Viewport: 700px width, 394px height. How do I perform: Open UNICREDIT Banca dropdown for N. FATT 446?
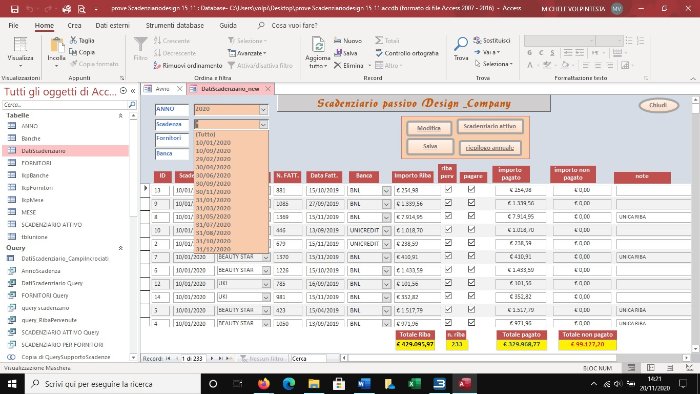386,231
